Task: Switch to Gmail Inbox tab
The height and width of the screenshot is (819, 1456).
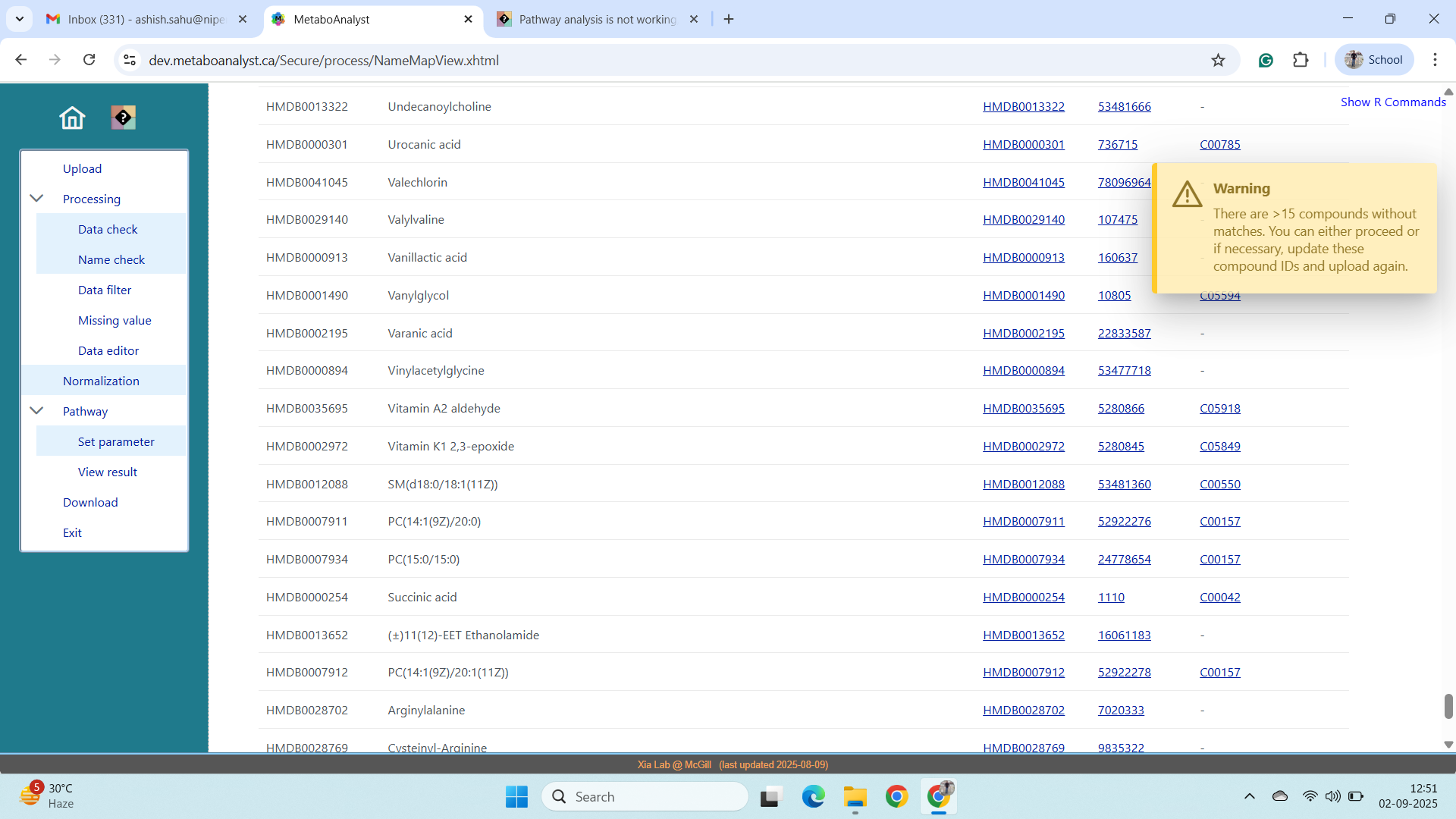Action: coord(146,19)
